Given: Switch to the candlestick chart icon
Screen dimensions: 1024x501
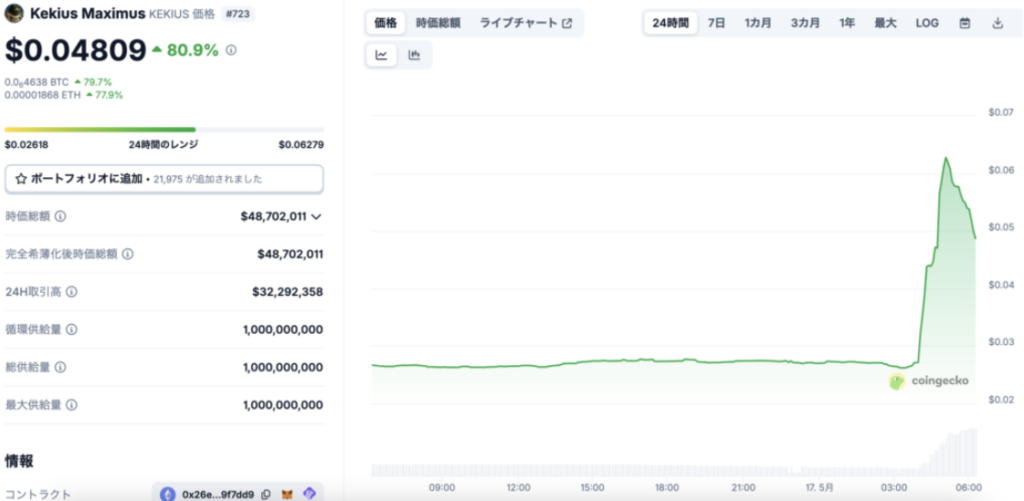Looking at the screenshot, I should (414, 56).
